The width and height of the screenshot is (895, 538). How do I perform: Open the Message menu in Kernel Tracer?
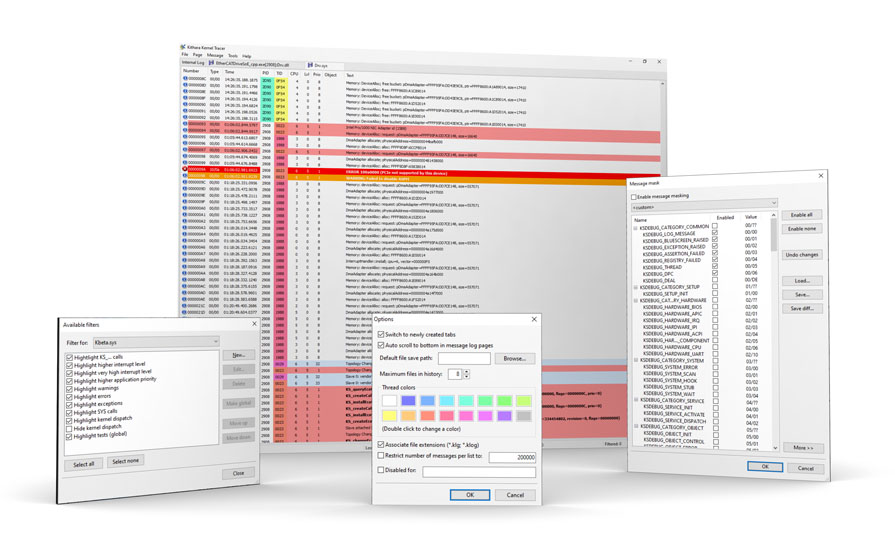click(215, 55)
